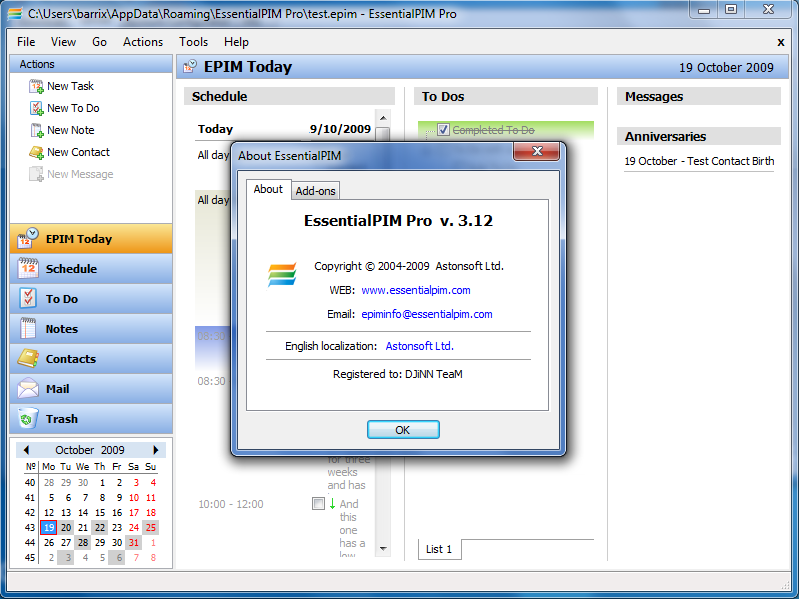The width and height of the screenshot is (799, 599).
Task: Click the New Task label
Action: [70, 87]
